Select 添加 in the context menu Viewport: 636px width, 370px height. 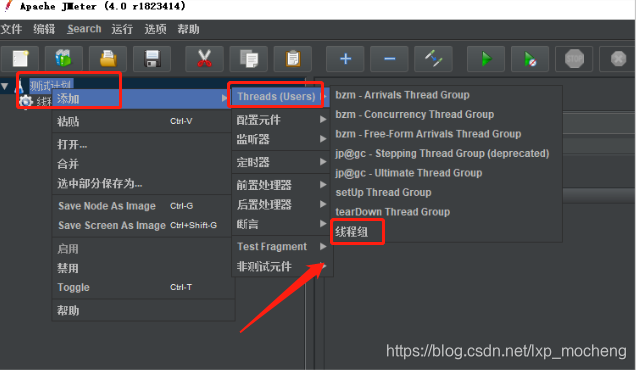[142, 99]
